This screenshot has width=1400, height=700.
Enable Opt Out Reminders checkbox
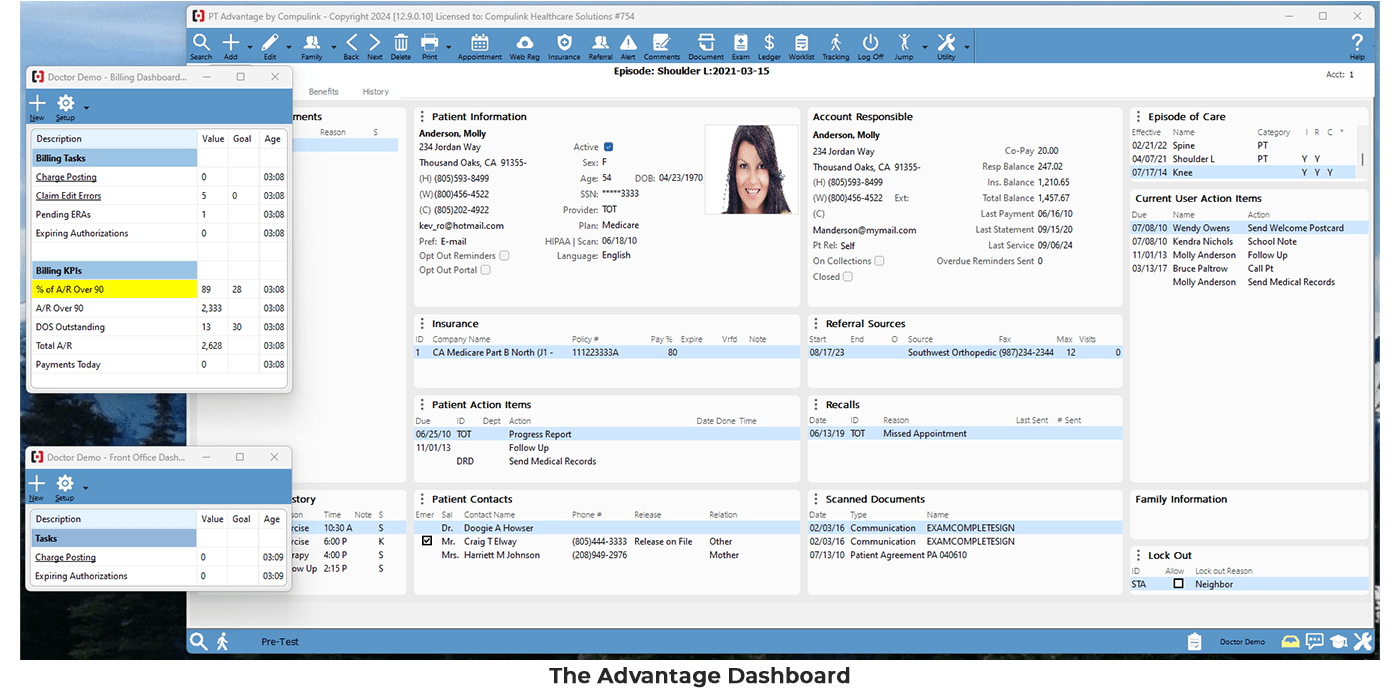[x=506, y=255]
